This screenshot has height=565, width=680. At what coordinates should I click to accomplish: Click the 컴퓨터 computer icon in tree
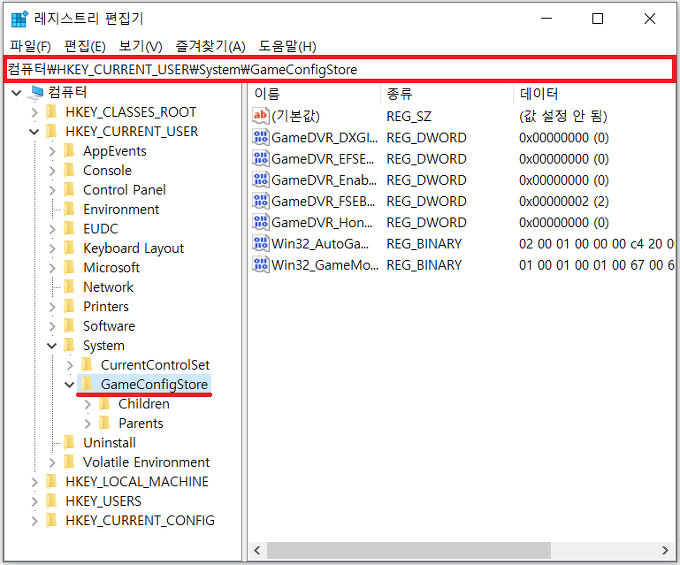(x=36, y=92)
